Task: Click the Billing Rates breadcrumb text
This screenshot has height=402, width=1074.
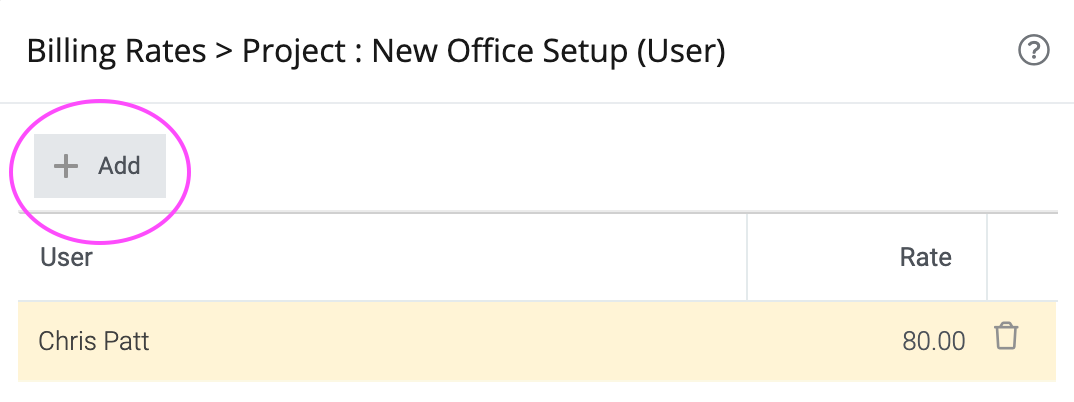Action: [116, 52]
